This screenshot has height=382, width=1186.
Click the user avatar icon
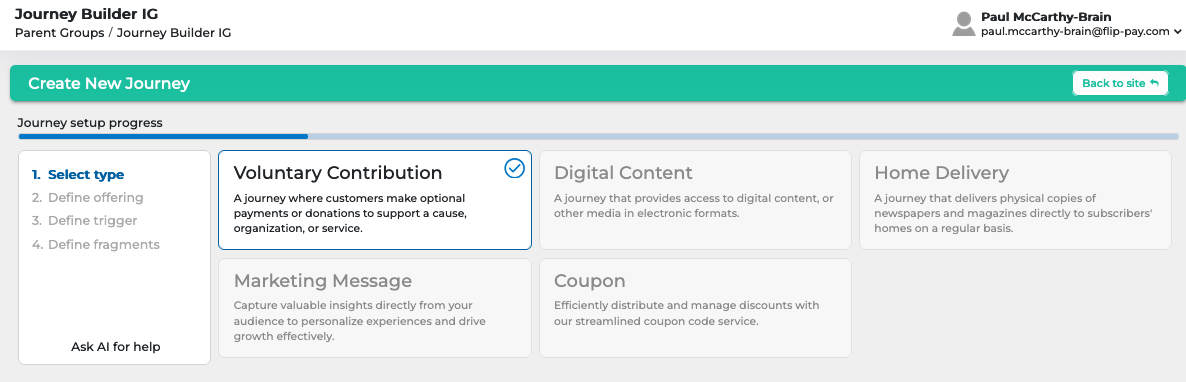click(963, 24)
